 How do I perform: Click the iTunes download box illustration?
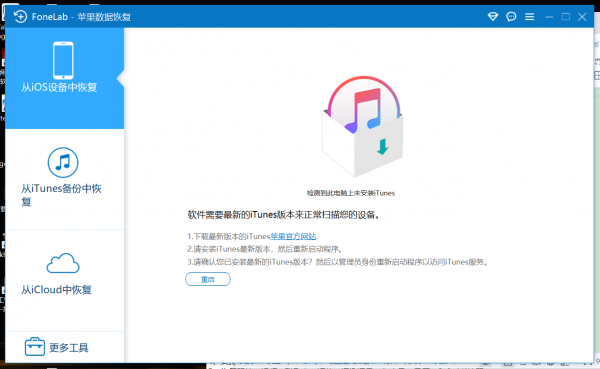tap(363, 126)
